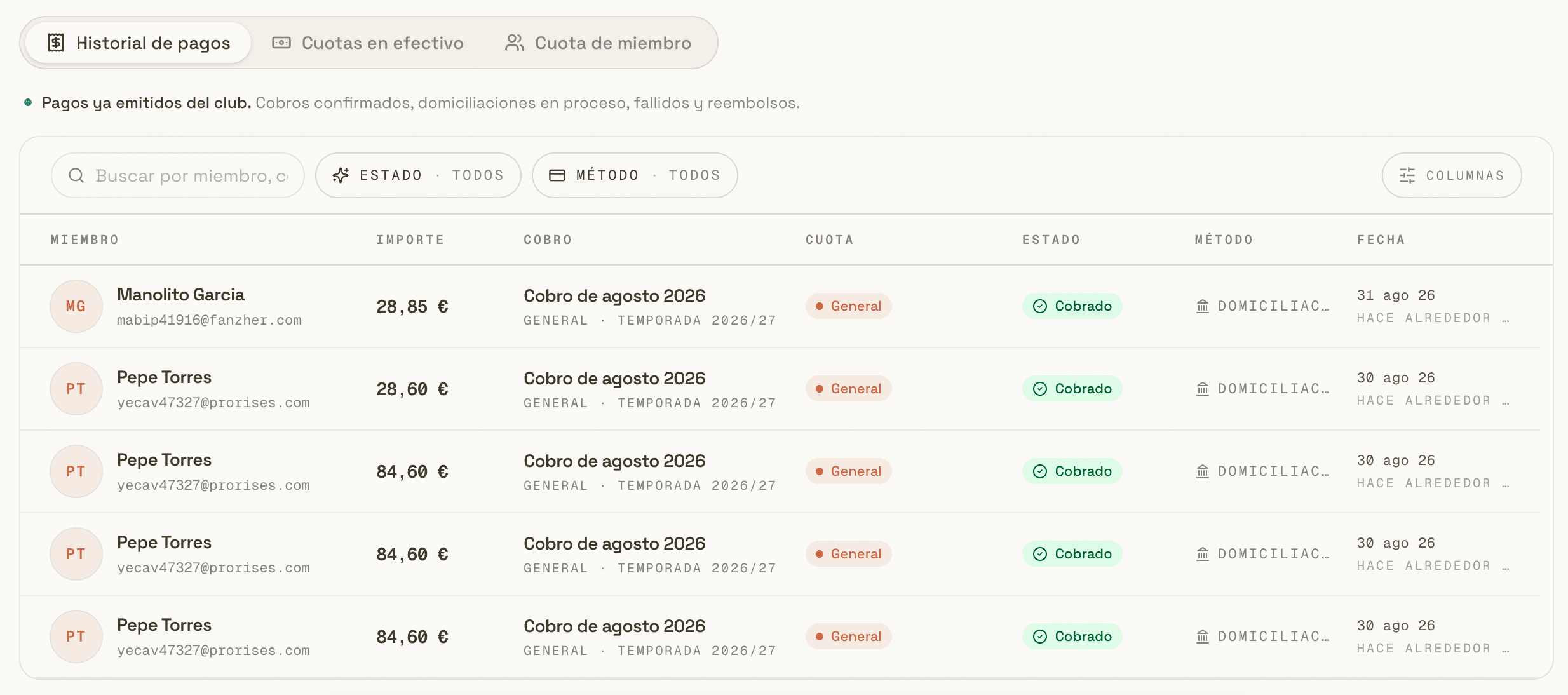
Task: Click the card icon in Método filter
Action: [557, 175]
